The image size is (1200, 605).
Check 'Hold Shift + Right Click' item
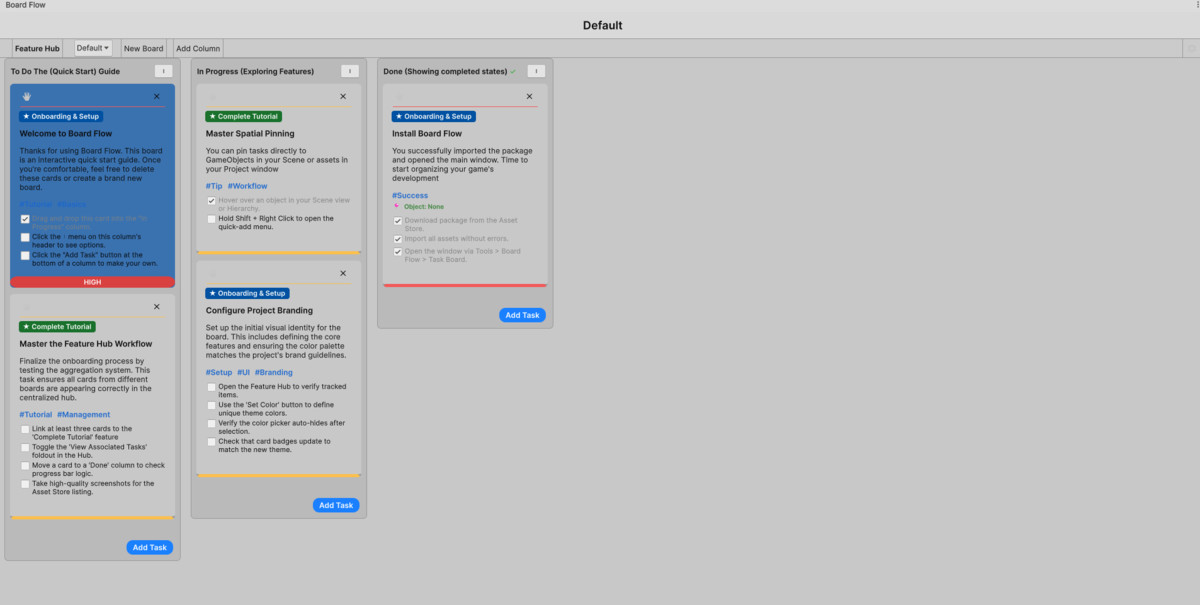212,218
